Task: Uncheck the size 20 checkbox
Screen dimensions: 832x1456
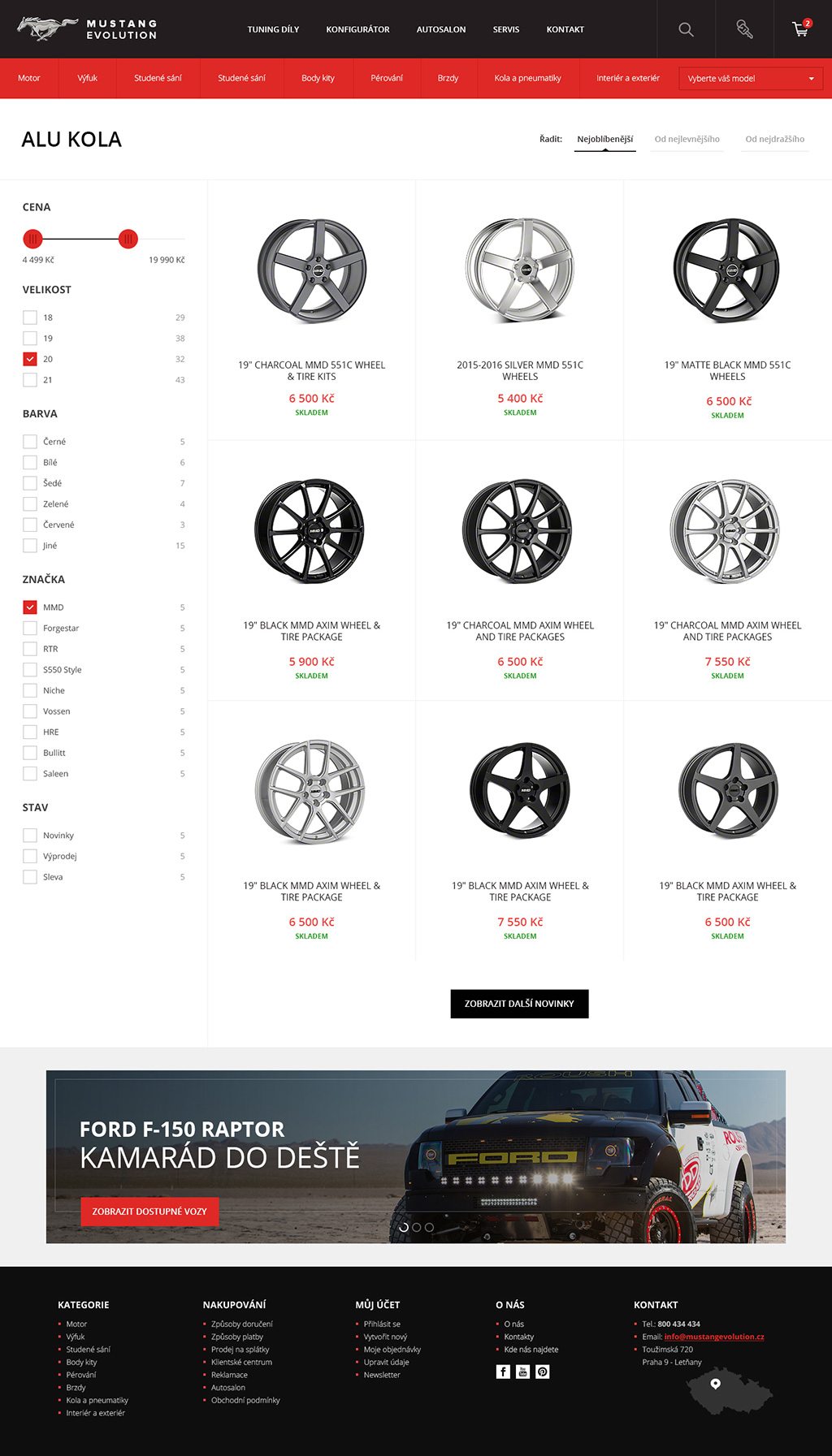Action: point(30,359)
